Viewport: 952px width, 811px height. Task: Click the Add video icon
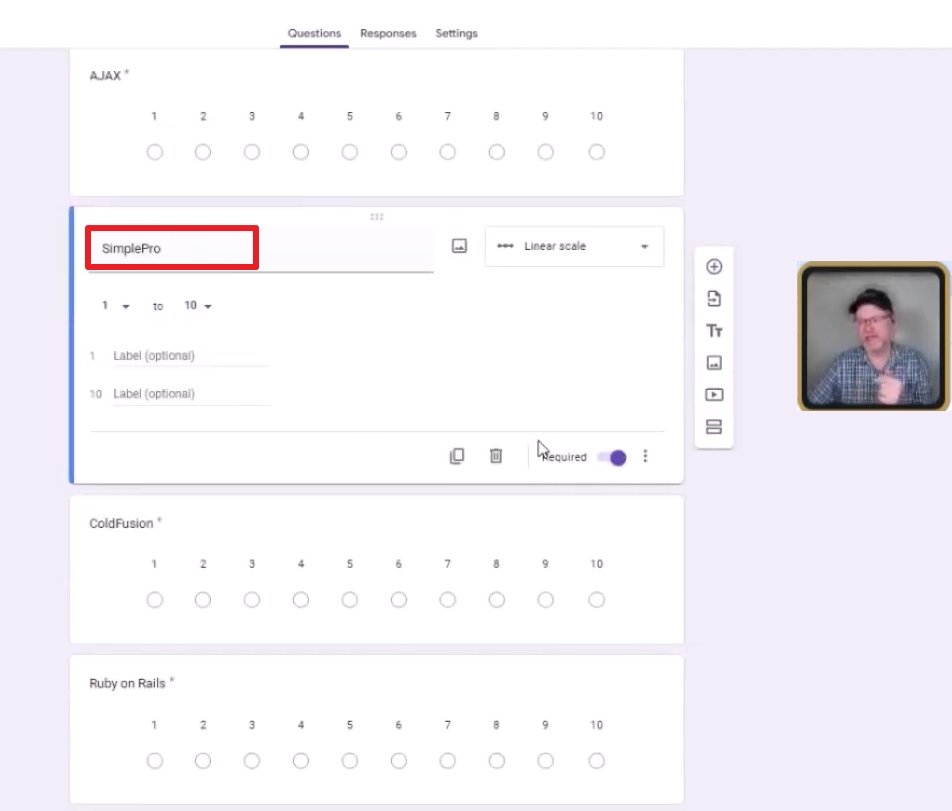pyautogui.click(x=714, y=395)
